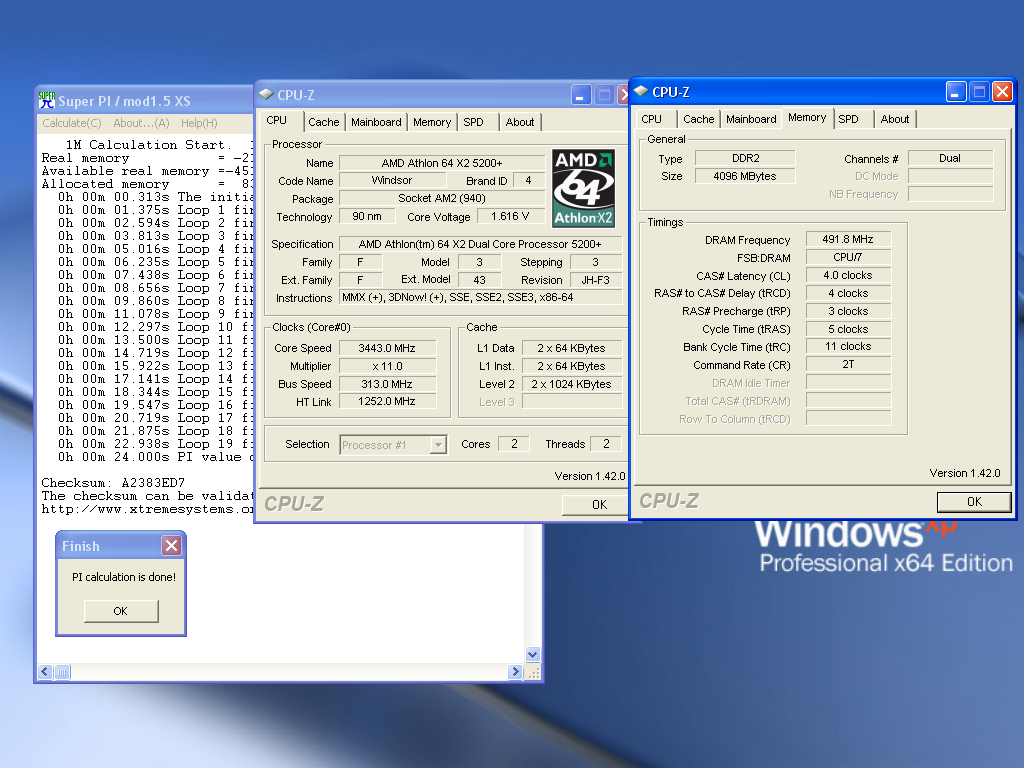This screenshot has width=1024, height=768.
Task: Click OK in the front CPU-Z Memory window
Action: click(974, 502)
